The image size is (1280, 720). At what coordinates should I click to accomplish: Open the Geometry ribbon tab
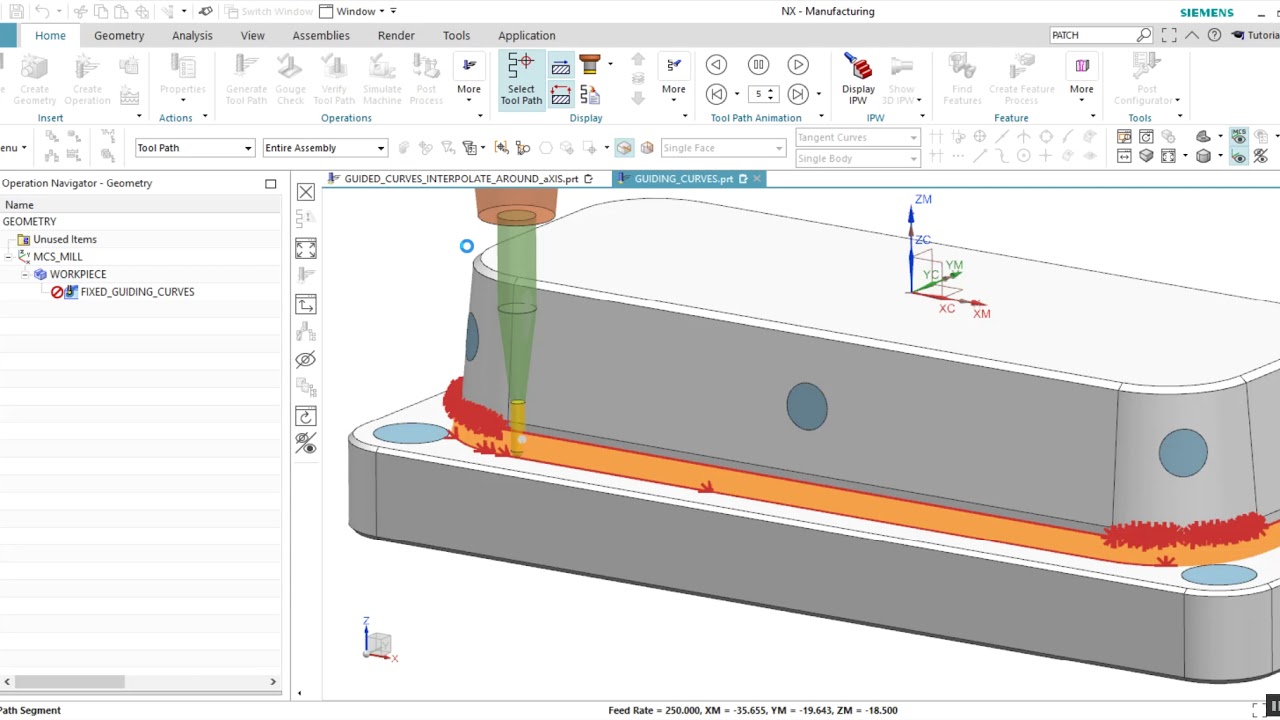point(119,35)
